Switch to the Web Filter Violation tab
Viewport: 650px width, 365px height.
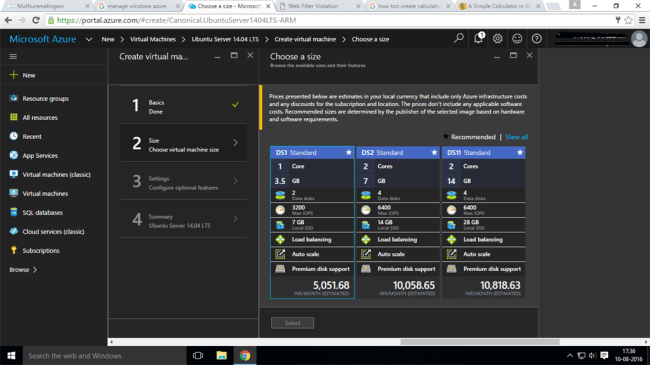[319, 6]
